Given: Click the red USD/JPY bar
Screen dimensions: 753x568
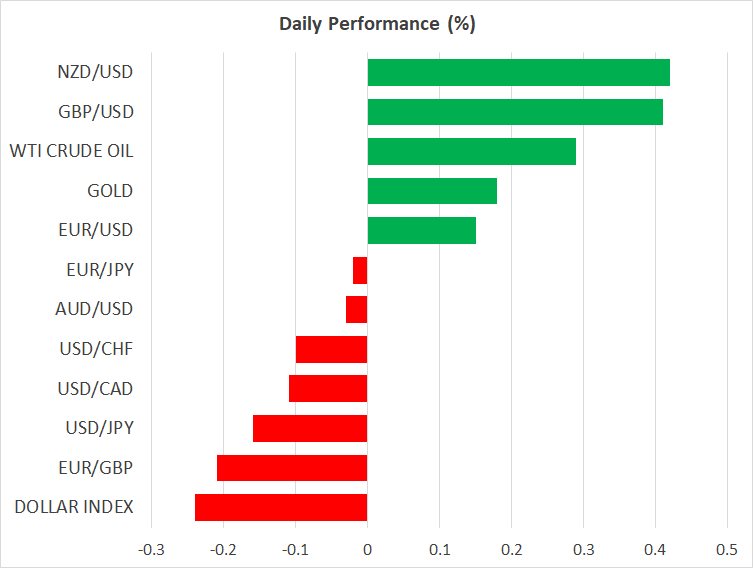Looking at the screenshot, I should [310, 428].
